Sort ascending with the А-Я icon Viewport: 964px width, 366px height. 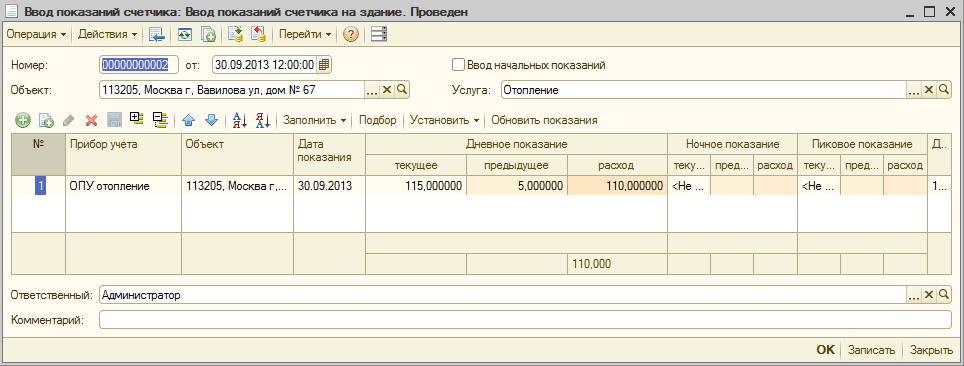coord(240,121)
